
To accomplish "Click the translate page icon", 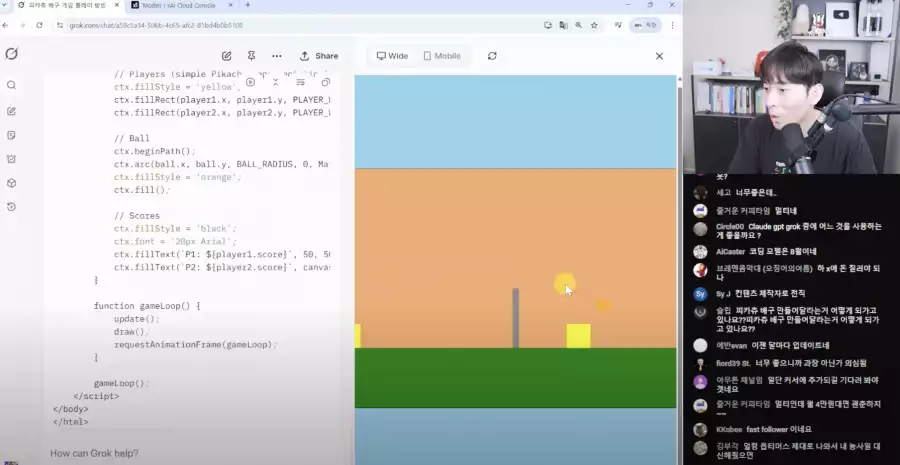I will [x=563, y=25].
